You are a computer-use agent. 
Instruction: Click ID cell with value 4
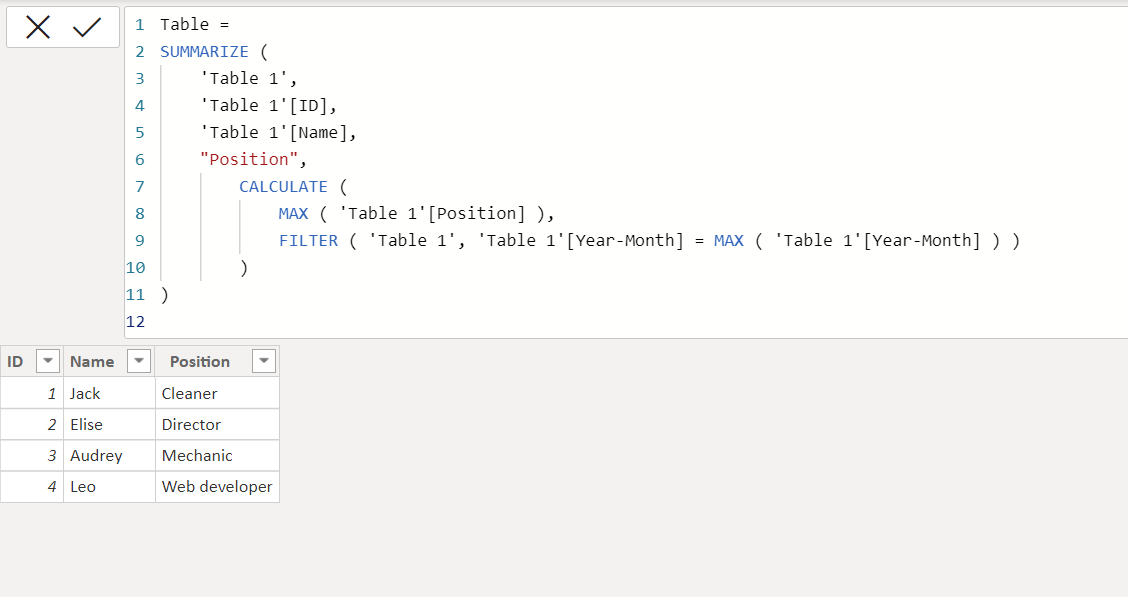pos(32,486)
